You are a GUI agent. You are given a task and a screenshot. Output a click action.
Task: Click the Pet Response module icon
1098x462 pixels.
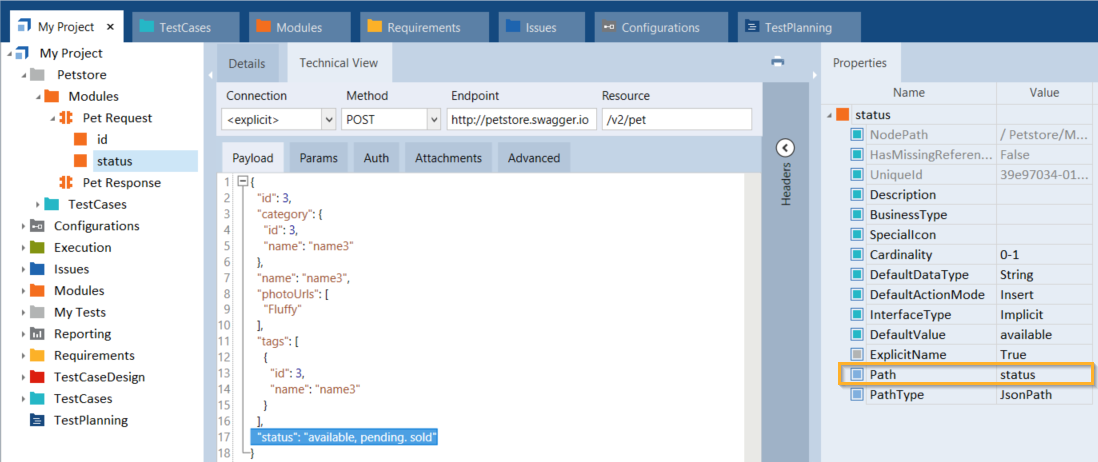[x=66, y=183]
